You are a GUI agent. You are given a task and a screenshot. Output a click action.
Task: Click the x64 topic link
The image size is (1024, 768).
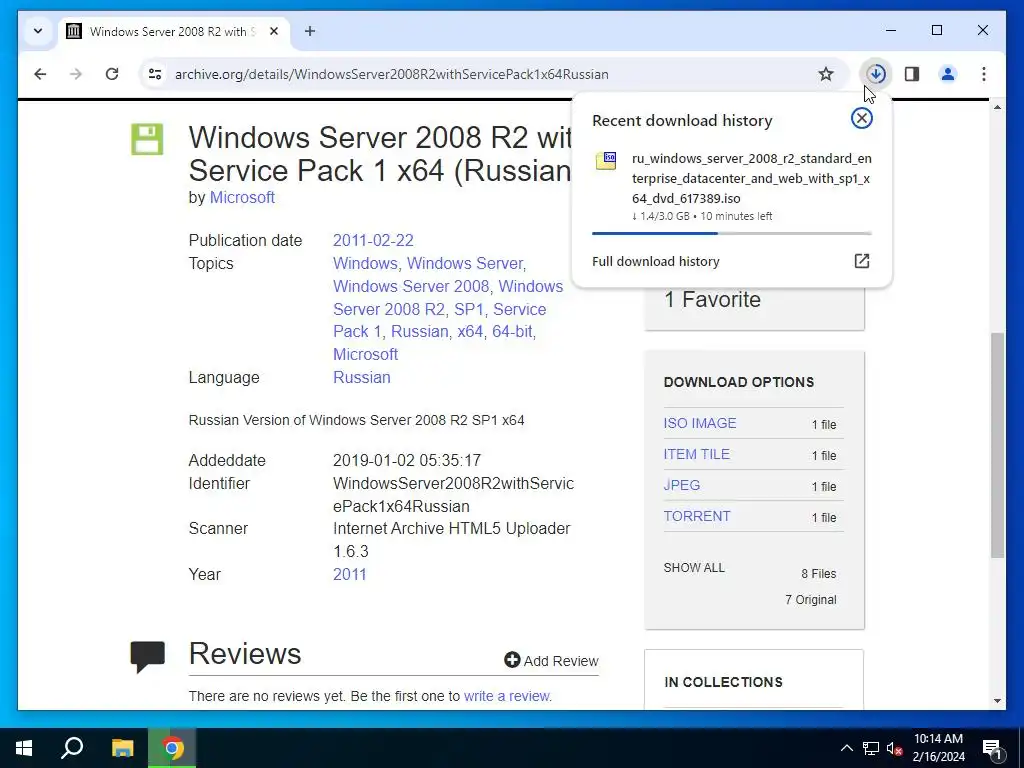470,332
